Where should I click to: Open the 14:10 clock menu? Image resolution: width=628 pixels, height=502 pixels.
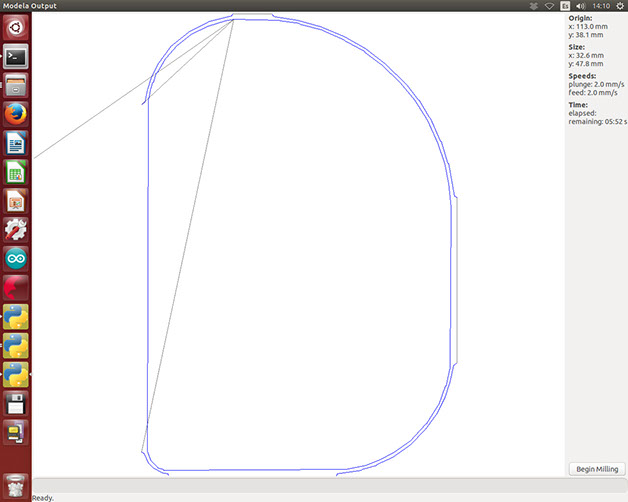(x=601, y=6)
